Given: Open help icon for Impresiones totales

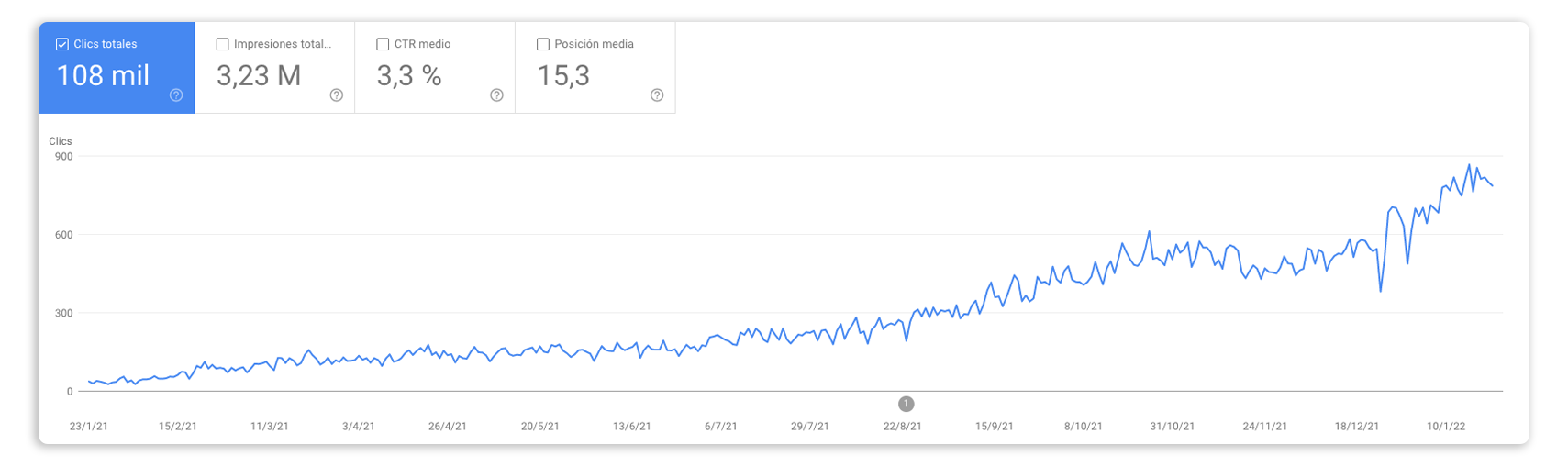Looking at the screenshot, I should (x=337, y=95).
